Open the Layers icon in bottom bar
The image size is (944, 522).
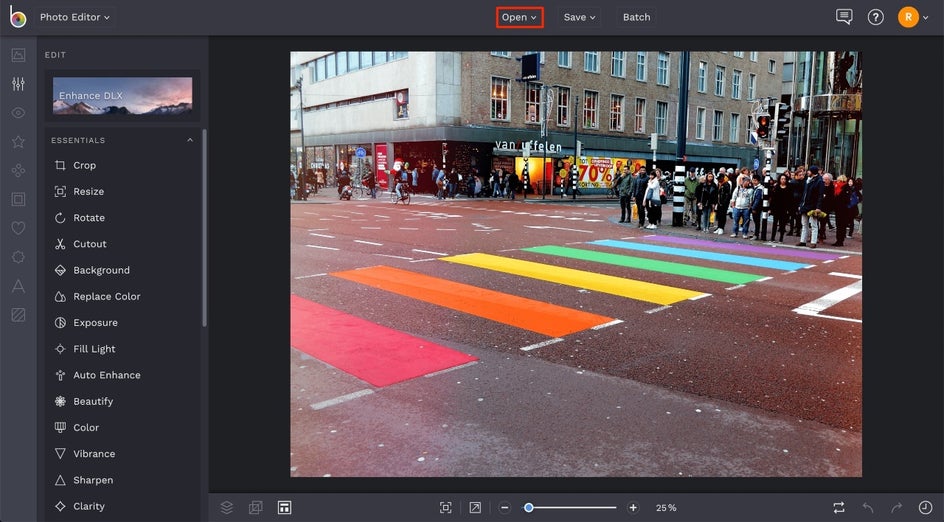click(x=226, y=508)
